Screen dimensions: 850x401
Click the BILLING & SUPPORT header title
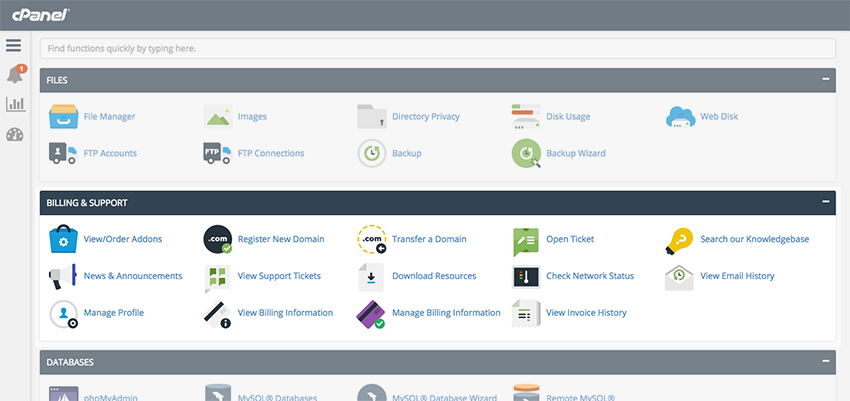coord(87,203)
